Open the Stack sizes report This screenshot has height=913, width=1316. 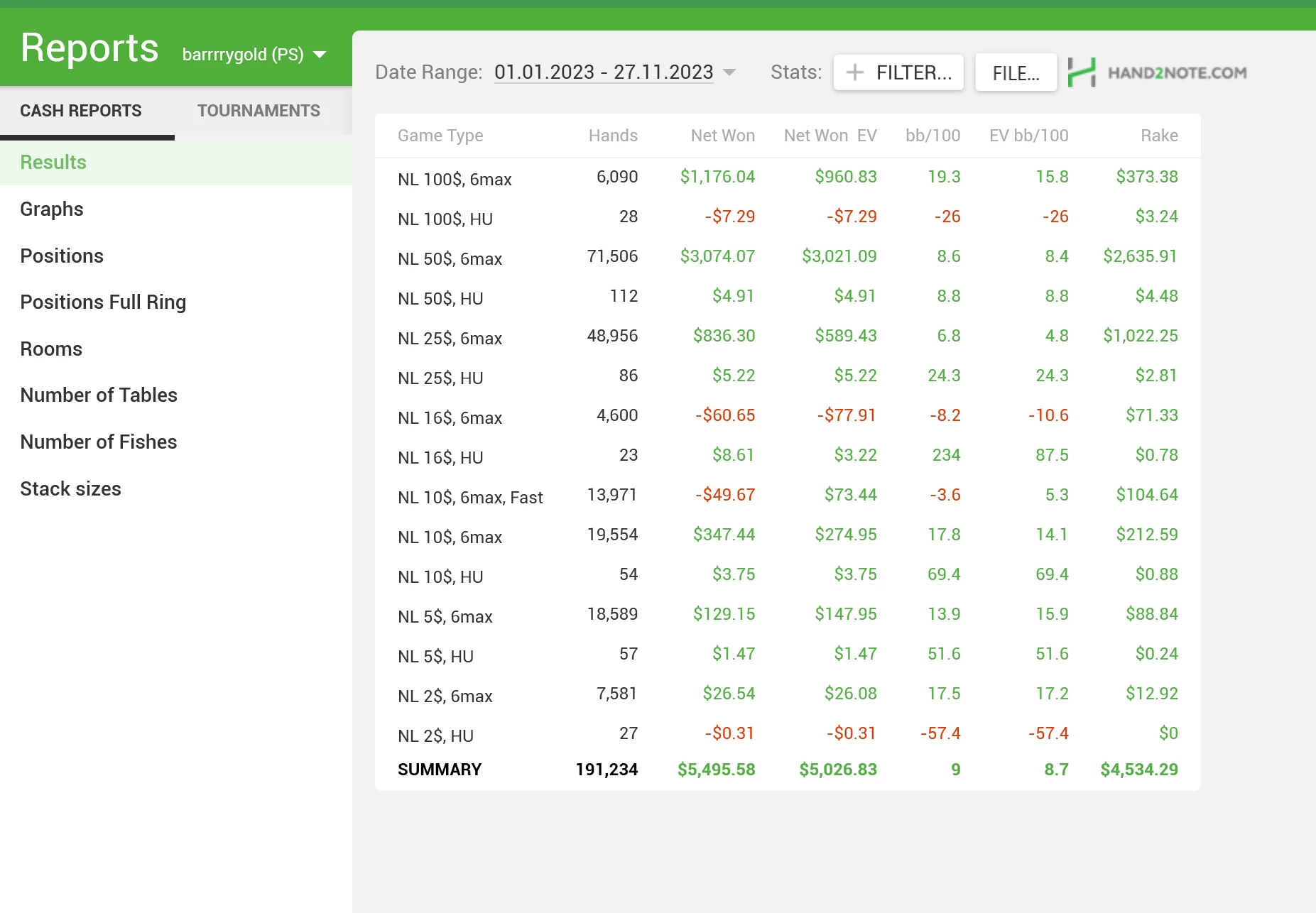point(176,488)
